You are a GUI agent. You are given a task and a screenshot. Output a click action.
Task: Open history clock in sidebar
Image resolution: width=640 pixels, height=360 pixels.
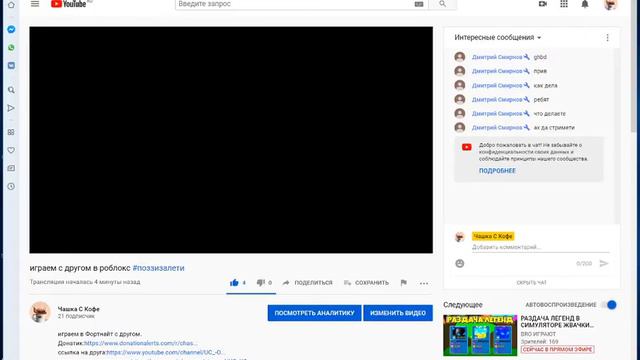tap(11, 187)
